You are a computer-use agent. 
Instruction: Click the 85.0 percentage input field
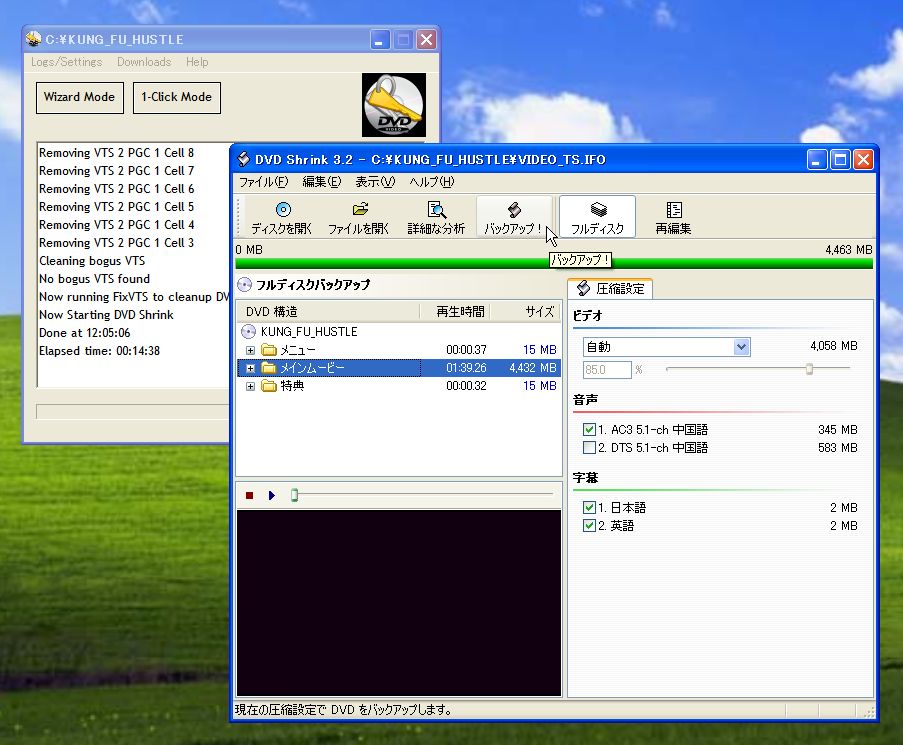click(x=607, y=370)
